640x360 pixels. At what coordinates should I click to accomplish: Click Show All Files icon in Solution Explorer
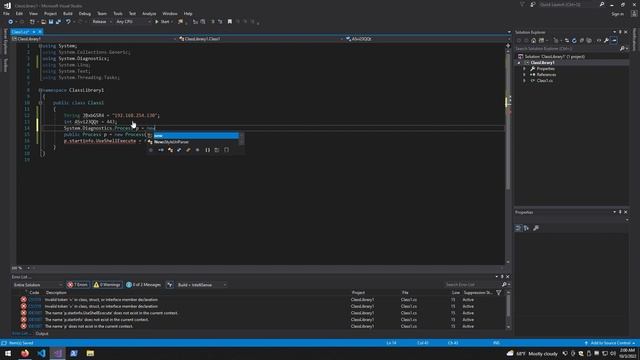coord(589,40)
